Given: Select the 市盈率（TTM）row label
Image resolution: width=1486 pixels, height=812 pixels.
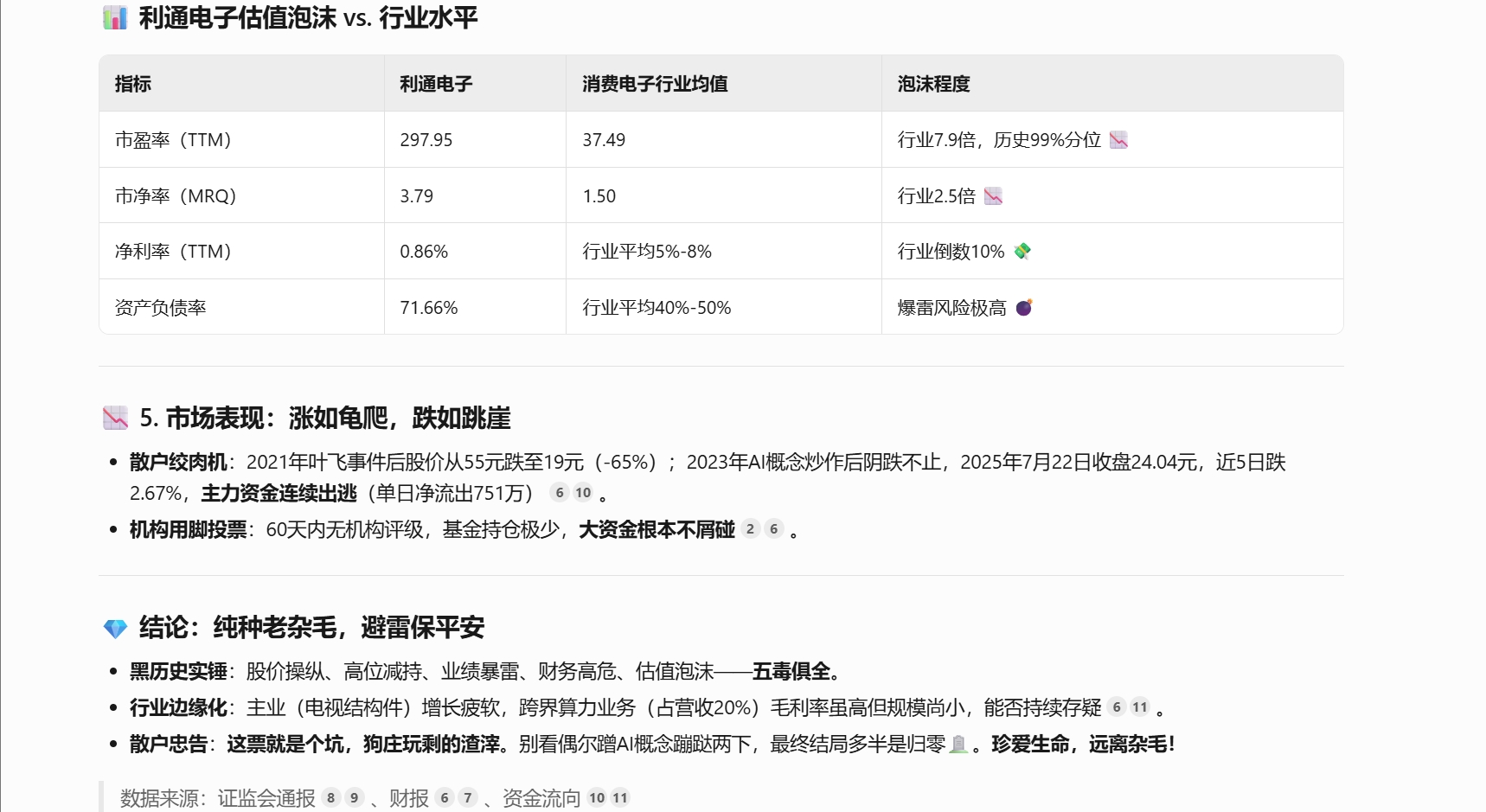Looking at the screenshot, I should pos(174,140).
